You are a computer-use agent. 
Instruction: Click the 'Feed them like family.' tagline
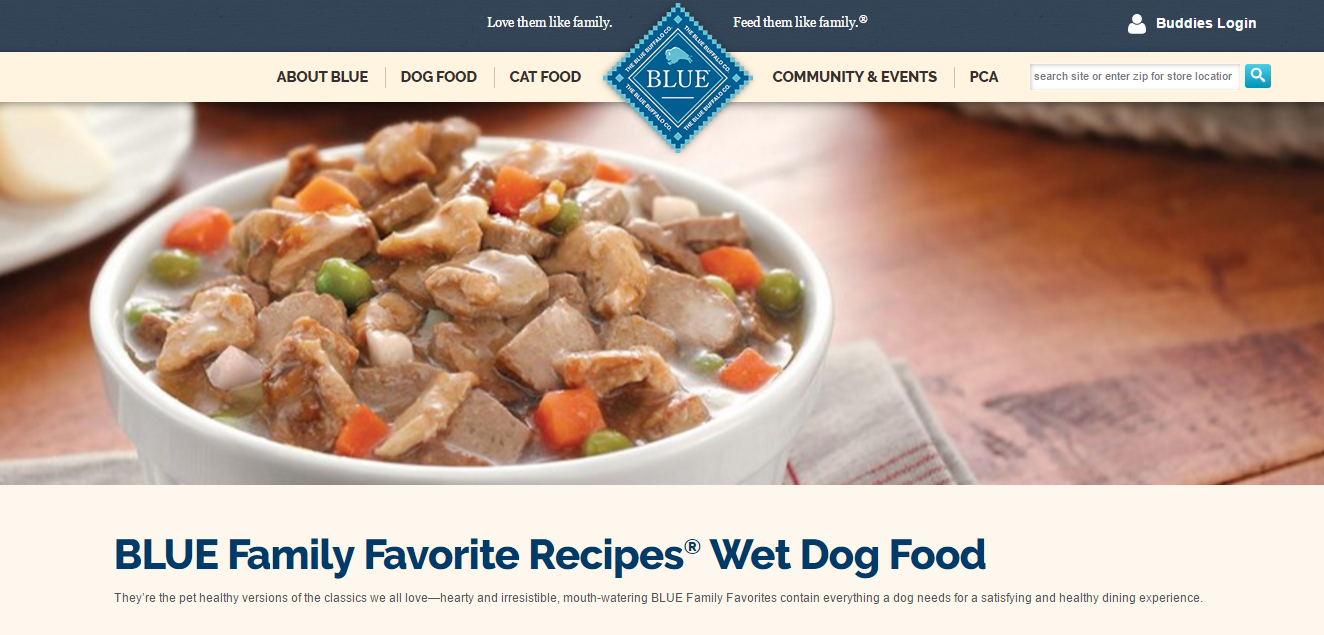point(800,22)
